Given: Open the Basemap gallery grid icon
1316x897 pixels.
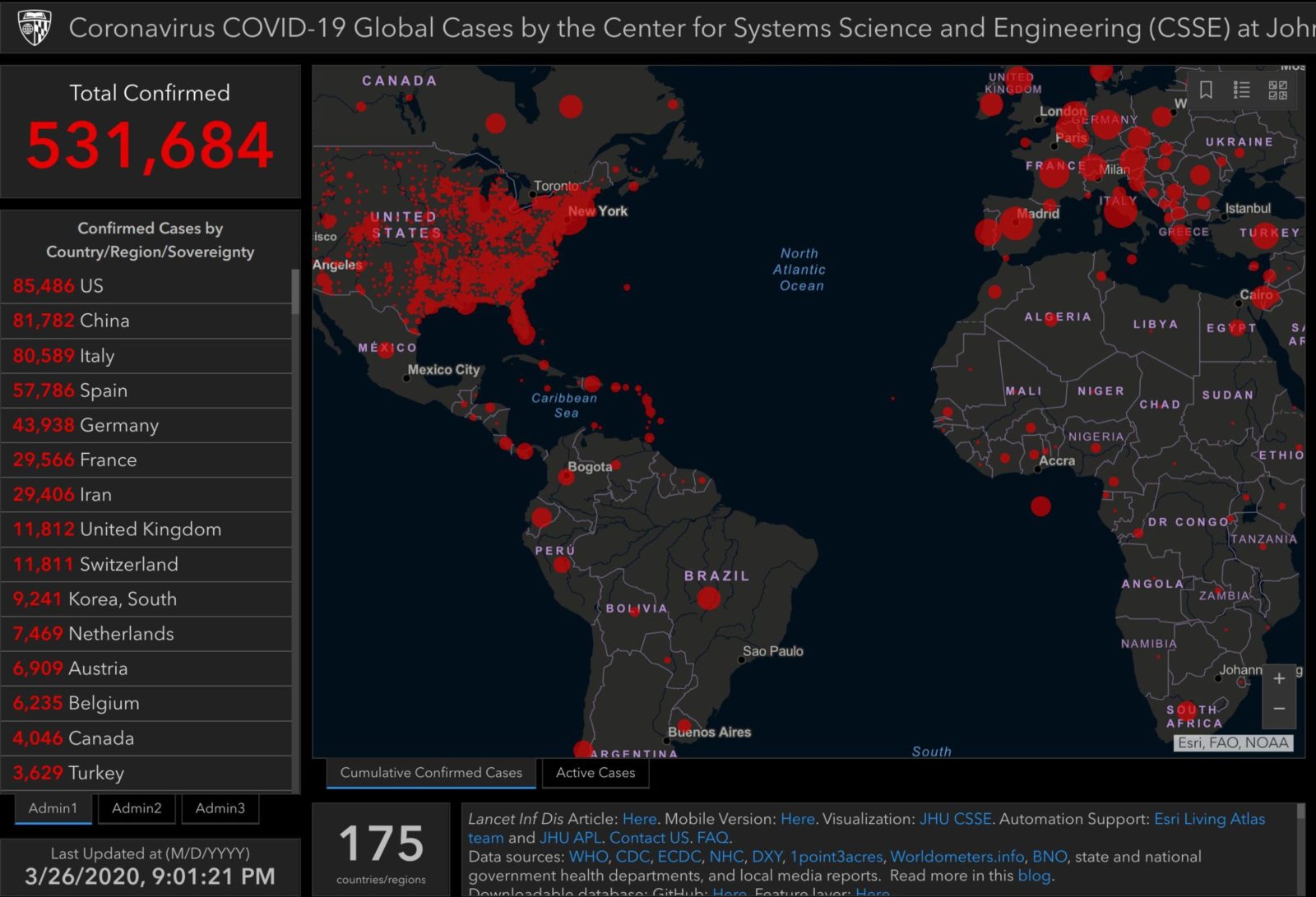Looking at the screenshot, I should click(1277, 90).
